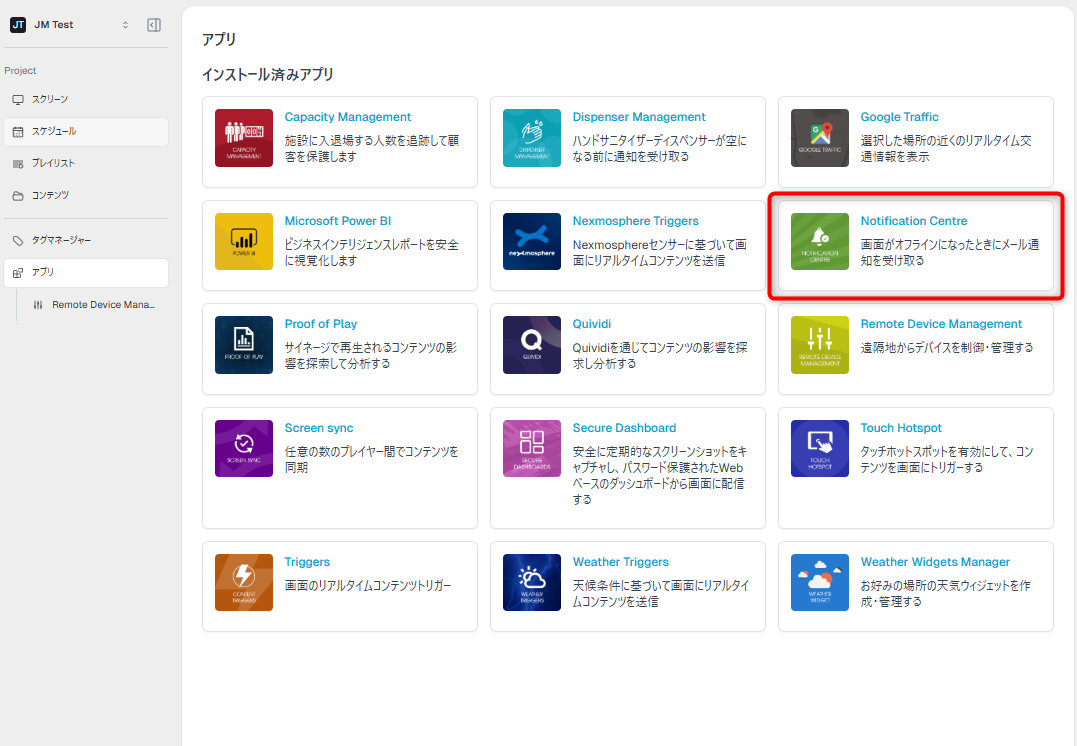Open the Microsoft Power BI app icon
1077x746 pixels.
pos(244,242)
